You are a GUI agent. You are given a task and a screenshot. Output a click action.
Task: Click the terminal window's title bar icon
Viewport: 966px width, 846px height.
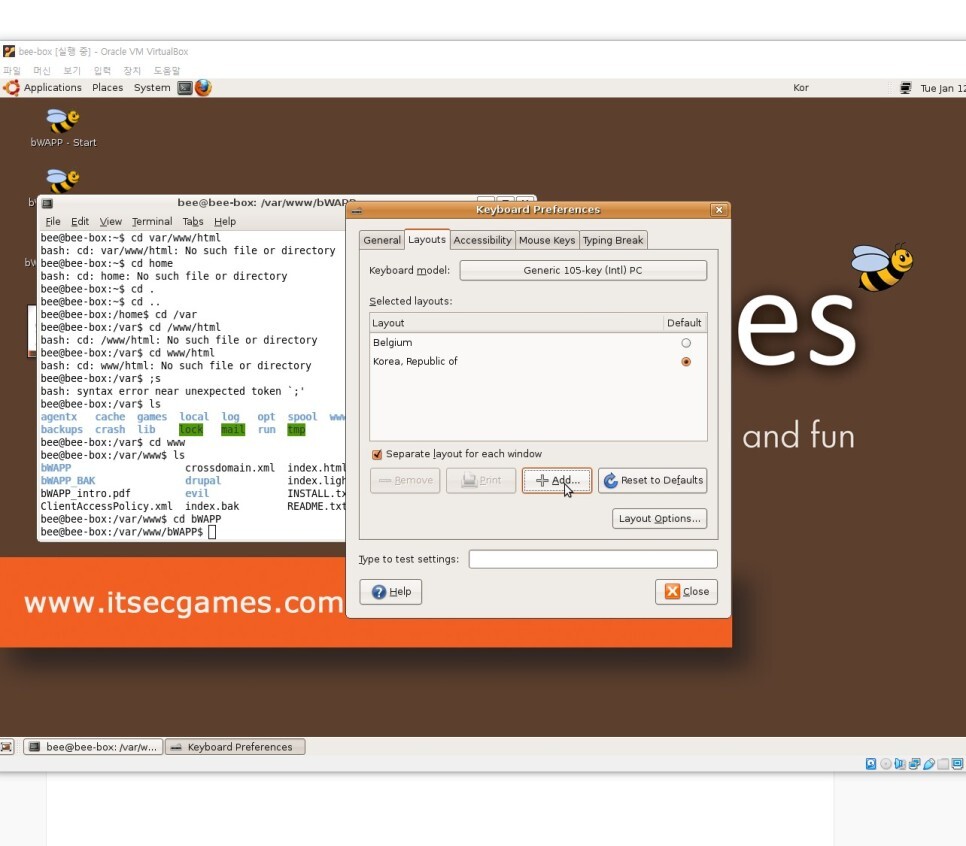47,203
